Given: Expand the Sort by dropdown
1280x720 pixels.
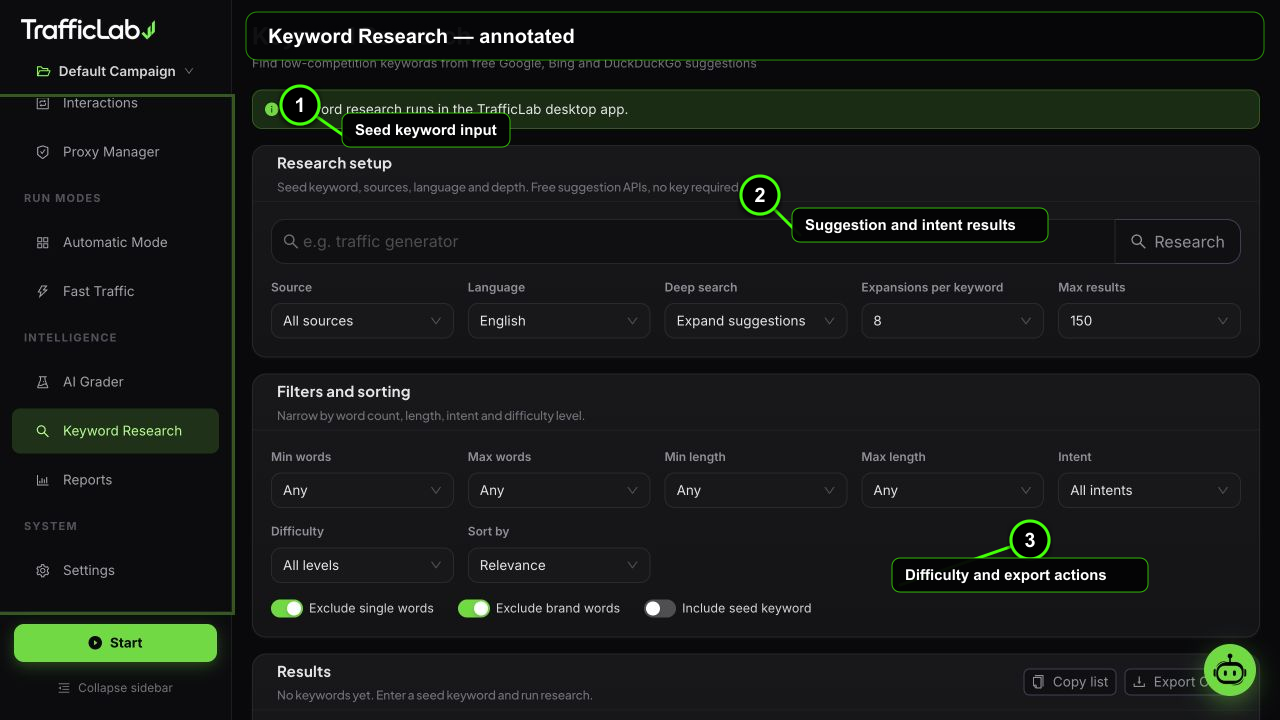Looking at the screenshot, I should tap(559, 565).
